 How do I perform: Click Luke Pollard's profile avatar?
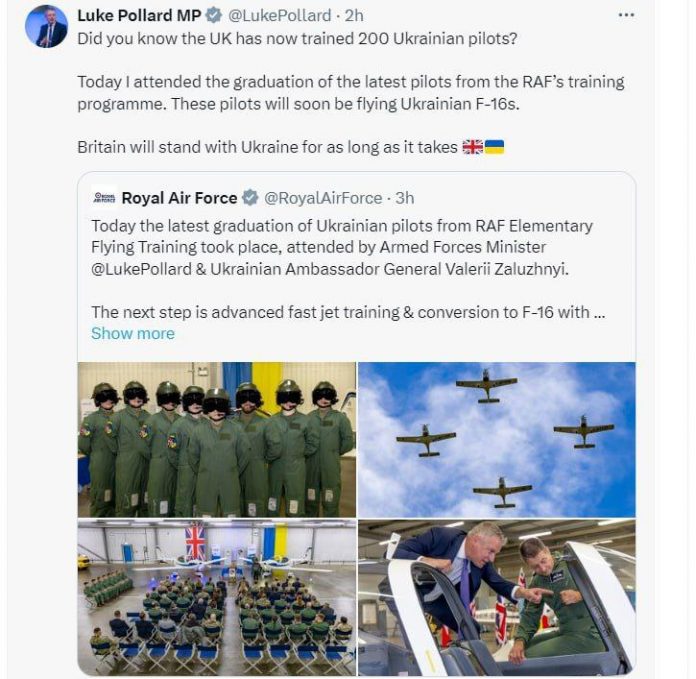tap(46, 26)
